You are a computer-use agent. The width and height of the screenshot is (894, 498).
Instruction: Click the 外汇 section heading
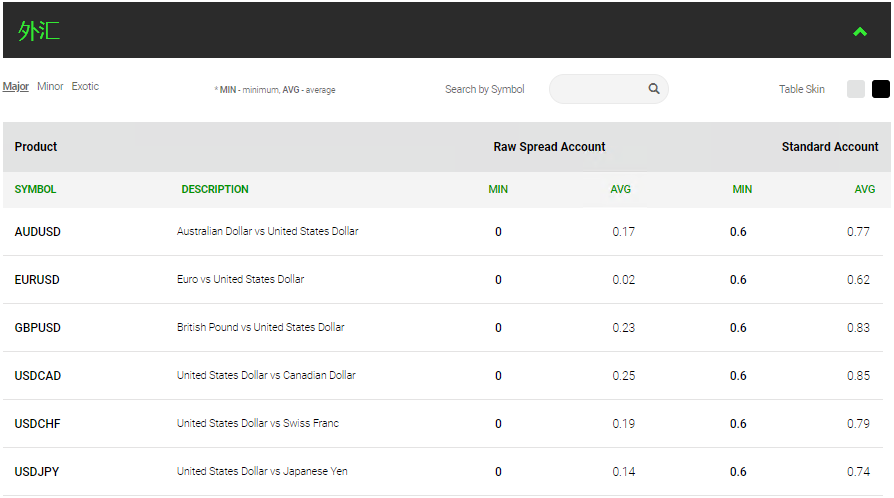(x=38, y=31)
